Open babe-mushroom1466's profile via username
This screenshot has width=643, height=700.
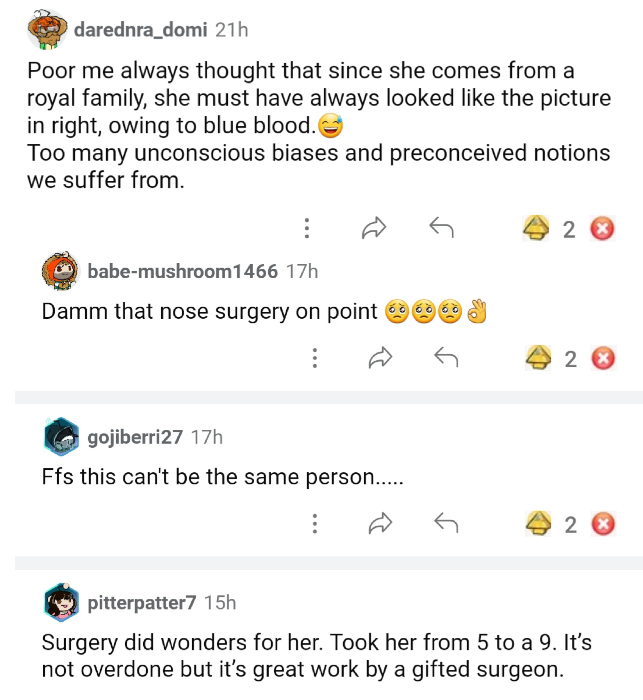click(182, 271)
